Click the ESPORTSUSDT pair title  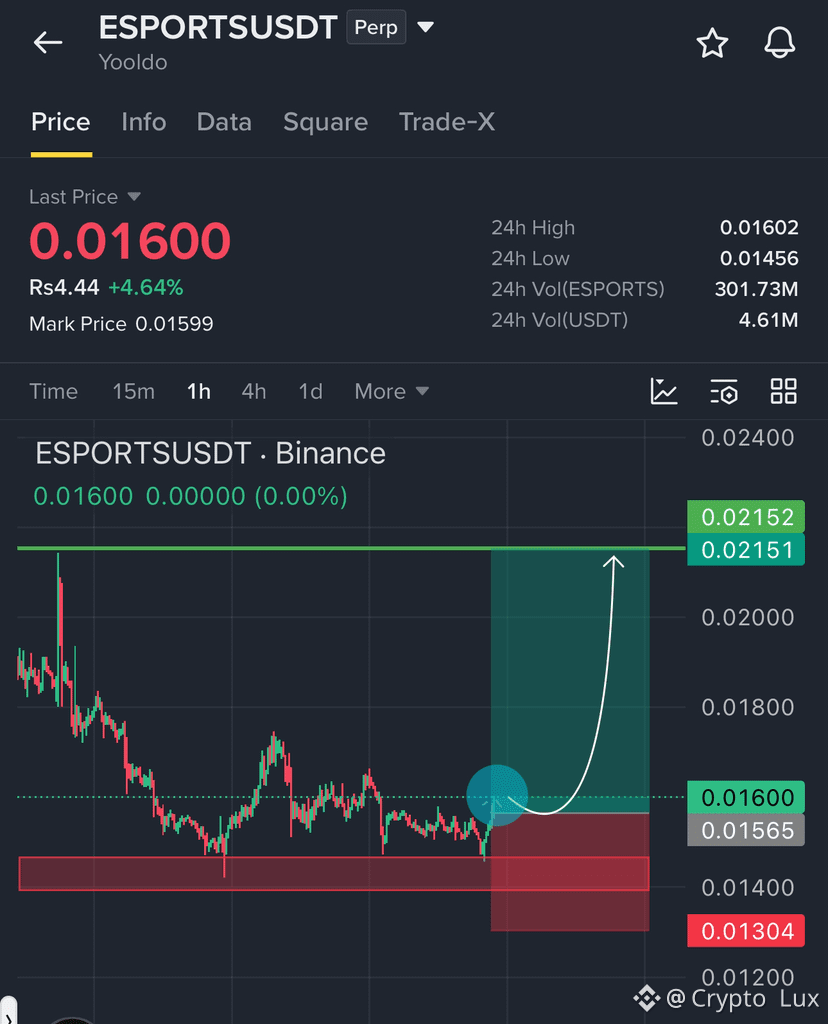(x=217, y=28)
